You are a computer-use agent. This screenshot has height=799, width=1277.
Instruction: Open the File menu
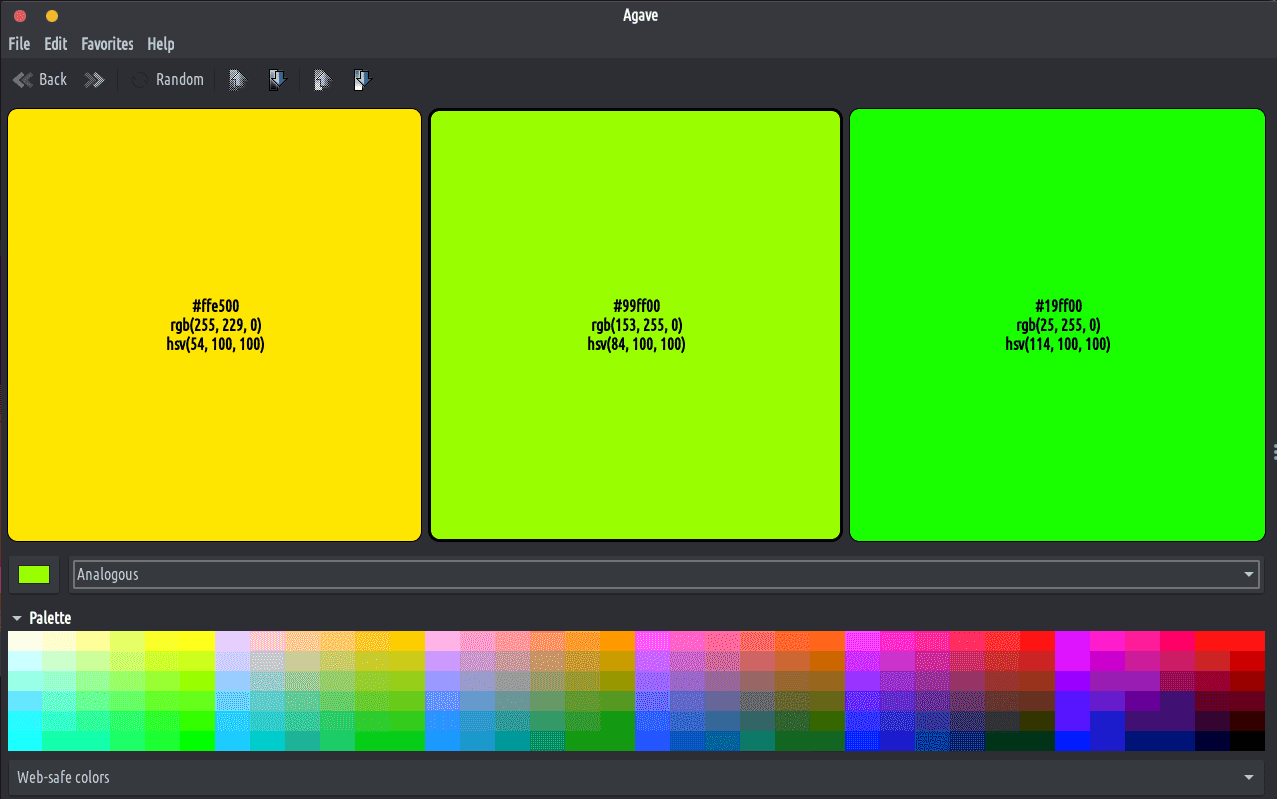(19, 44)
